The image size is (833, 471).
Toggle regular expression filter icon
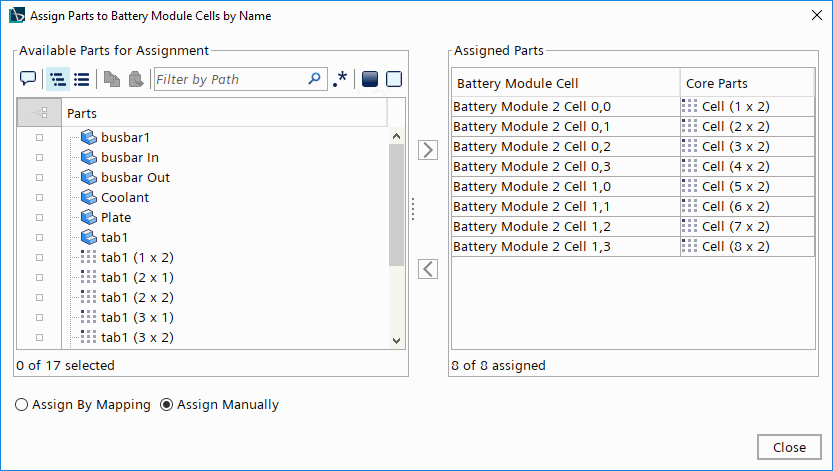point(341,79)
